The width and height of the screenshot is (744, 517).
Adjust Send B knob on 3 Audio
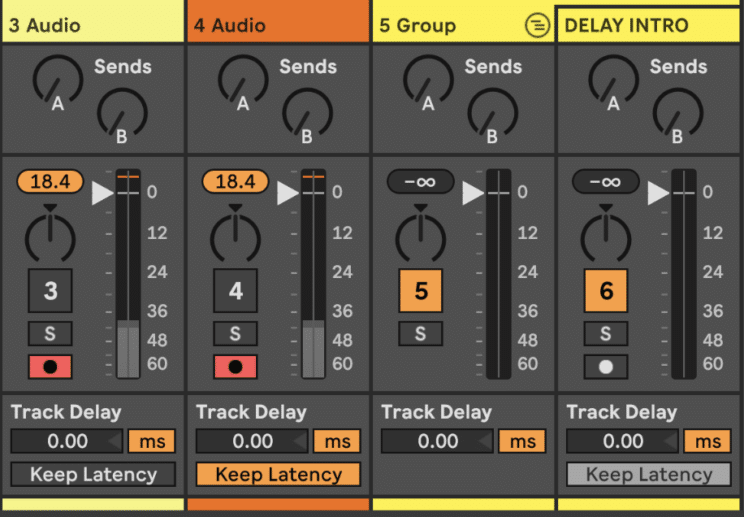pyautogui.click(x=122, y=113)
